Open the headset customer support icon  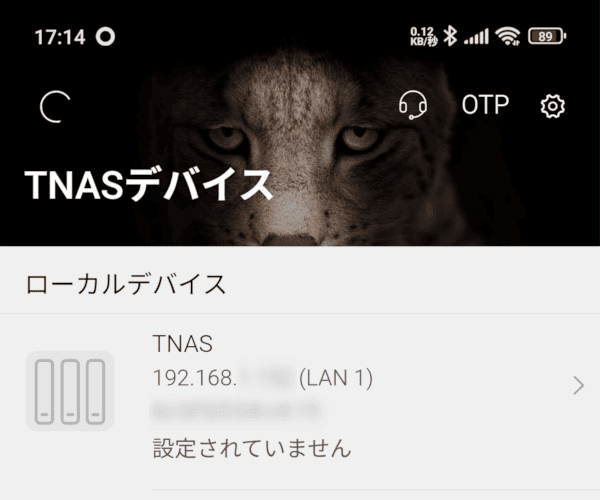412,105
